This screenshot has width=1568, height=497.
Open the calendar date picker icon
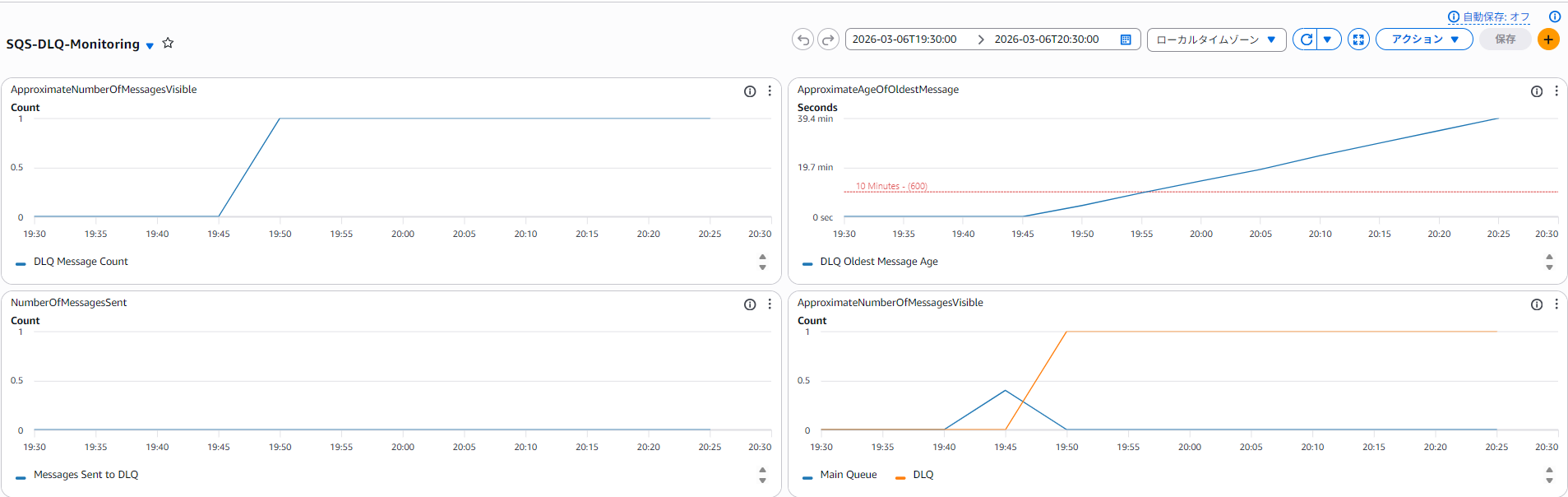(x=1126, y=39)
